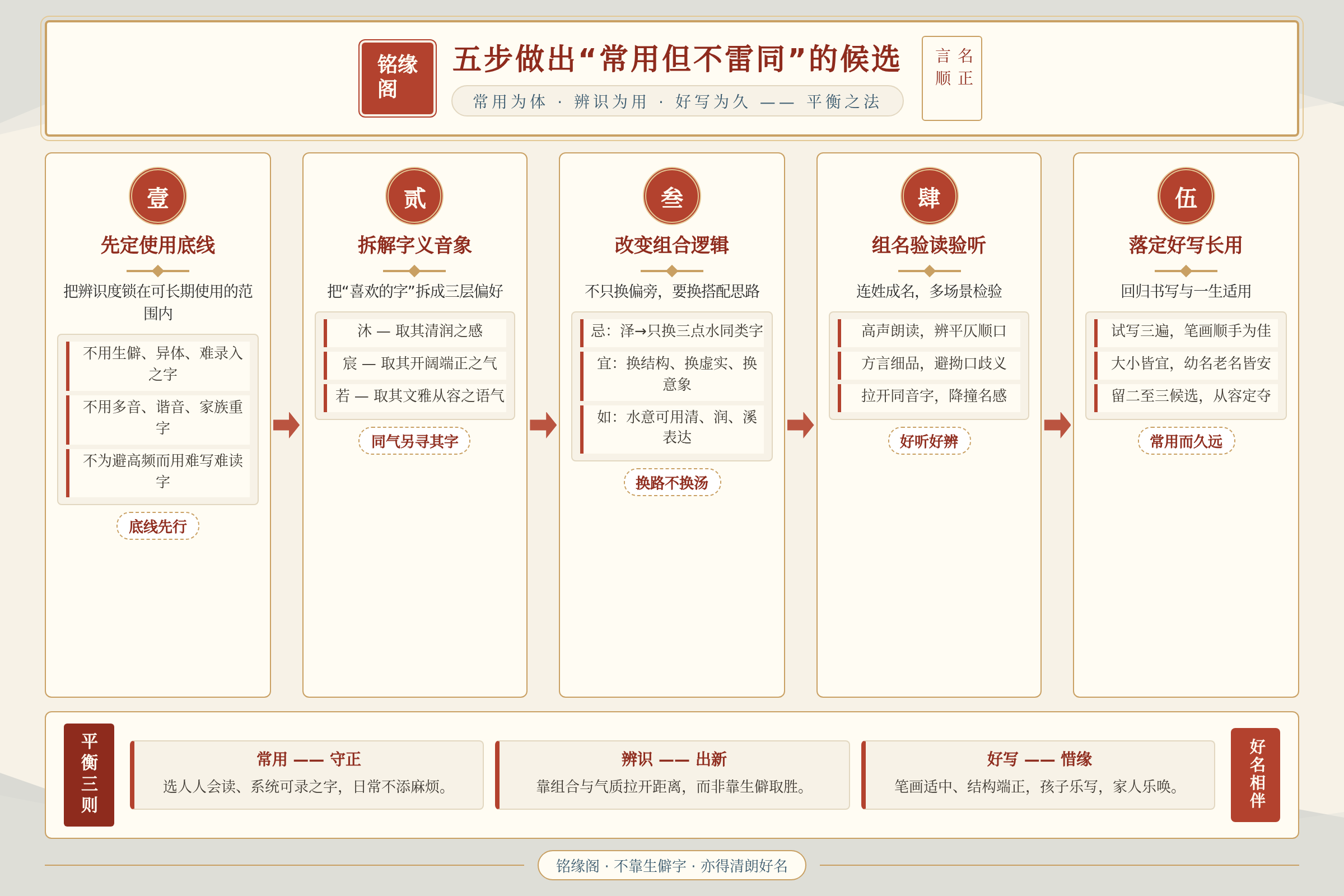
Task: Select the 叁 step circle icon
Action: click(671, 196)
